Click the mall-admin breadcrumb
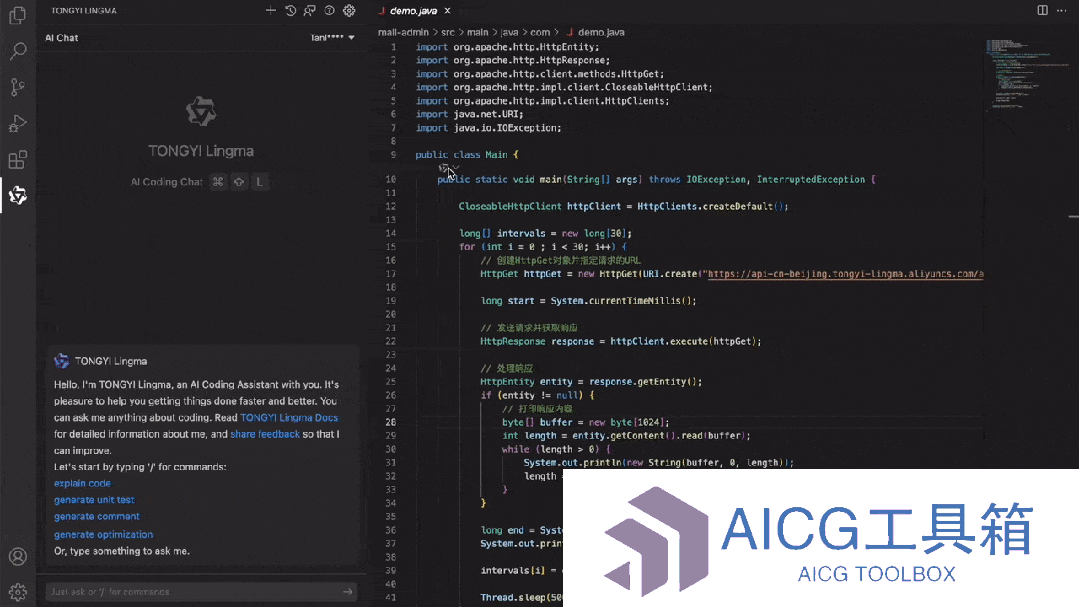Image resolution: width=1079 pixels, height=607 pixels. [403, 32]
